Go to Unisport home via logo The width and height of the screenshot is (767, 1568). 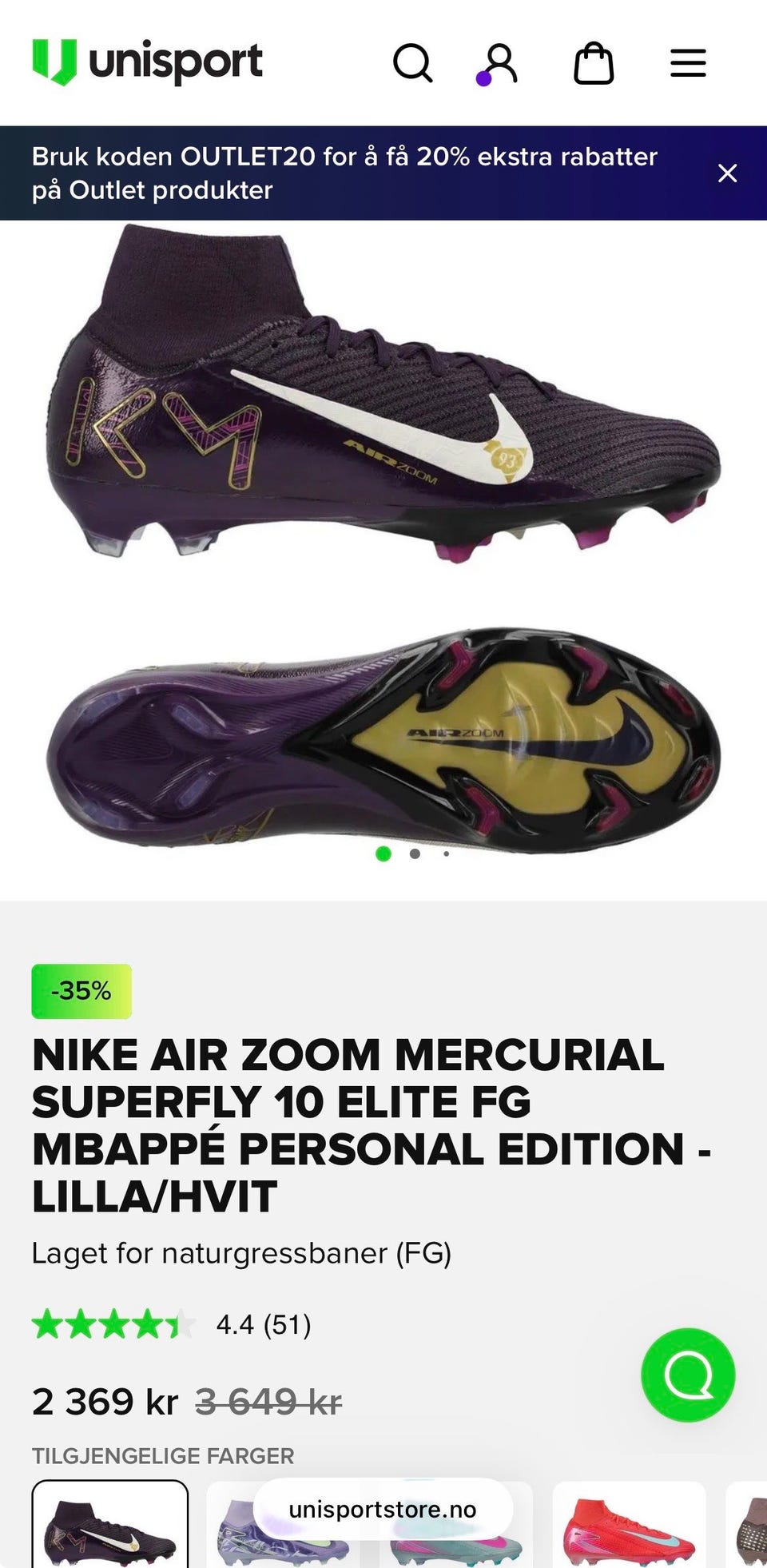pos(147,62)
